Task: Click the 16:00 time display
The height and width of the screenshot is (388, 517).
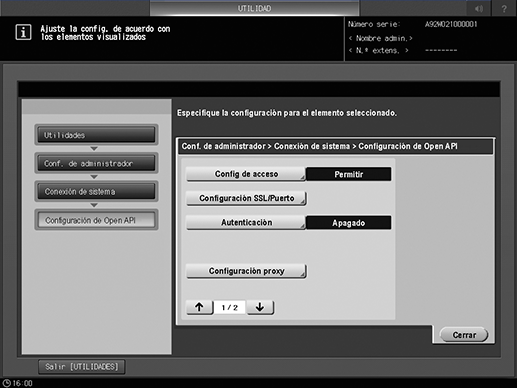Action: point(23,383)
